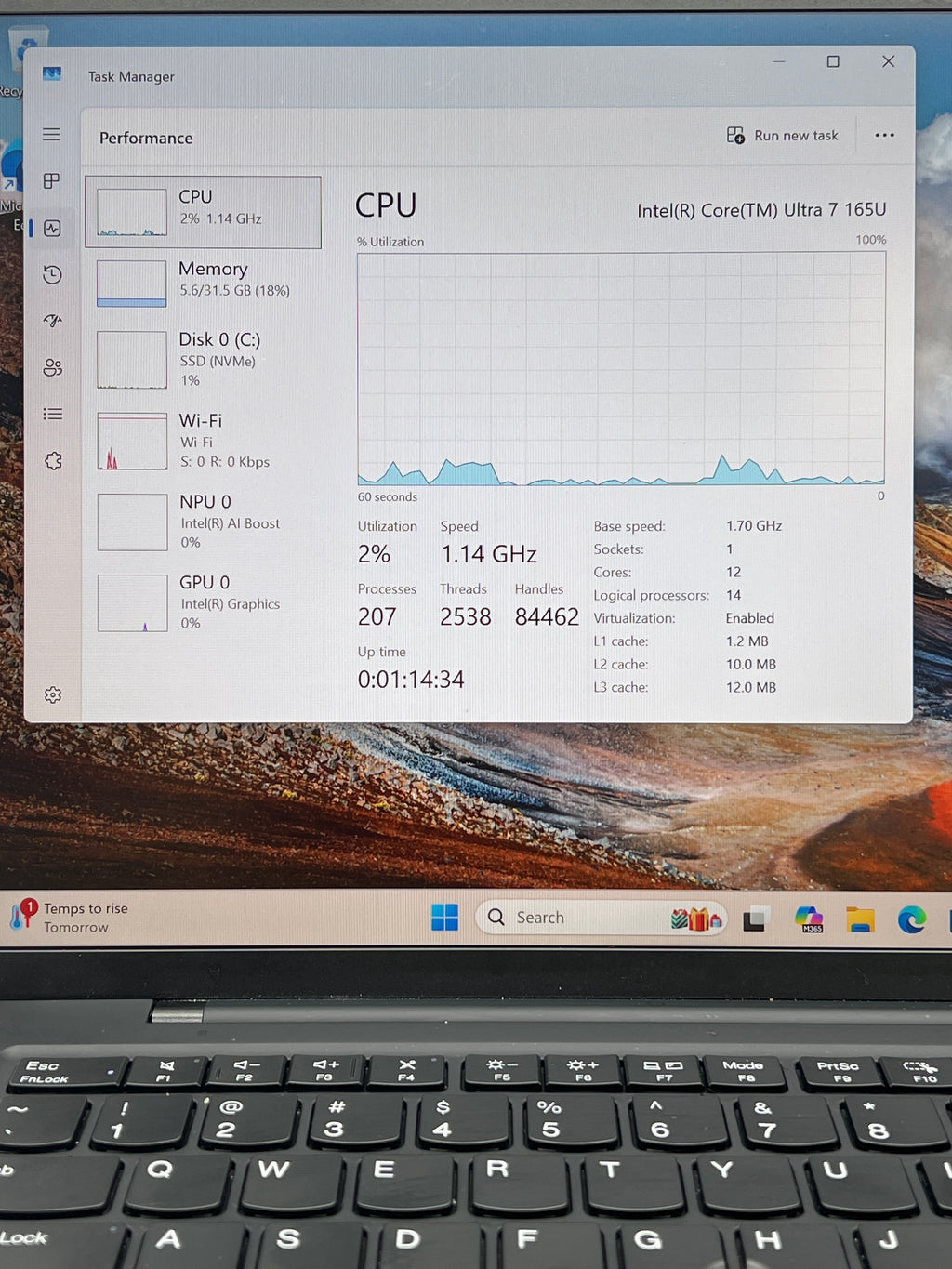Open the Details page list icon
This screenshot has width=952, height=1269.
(x=52, y=414)
